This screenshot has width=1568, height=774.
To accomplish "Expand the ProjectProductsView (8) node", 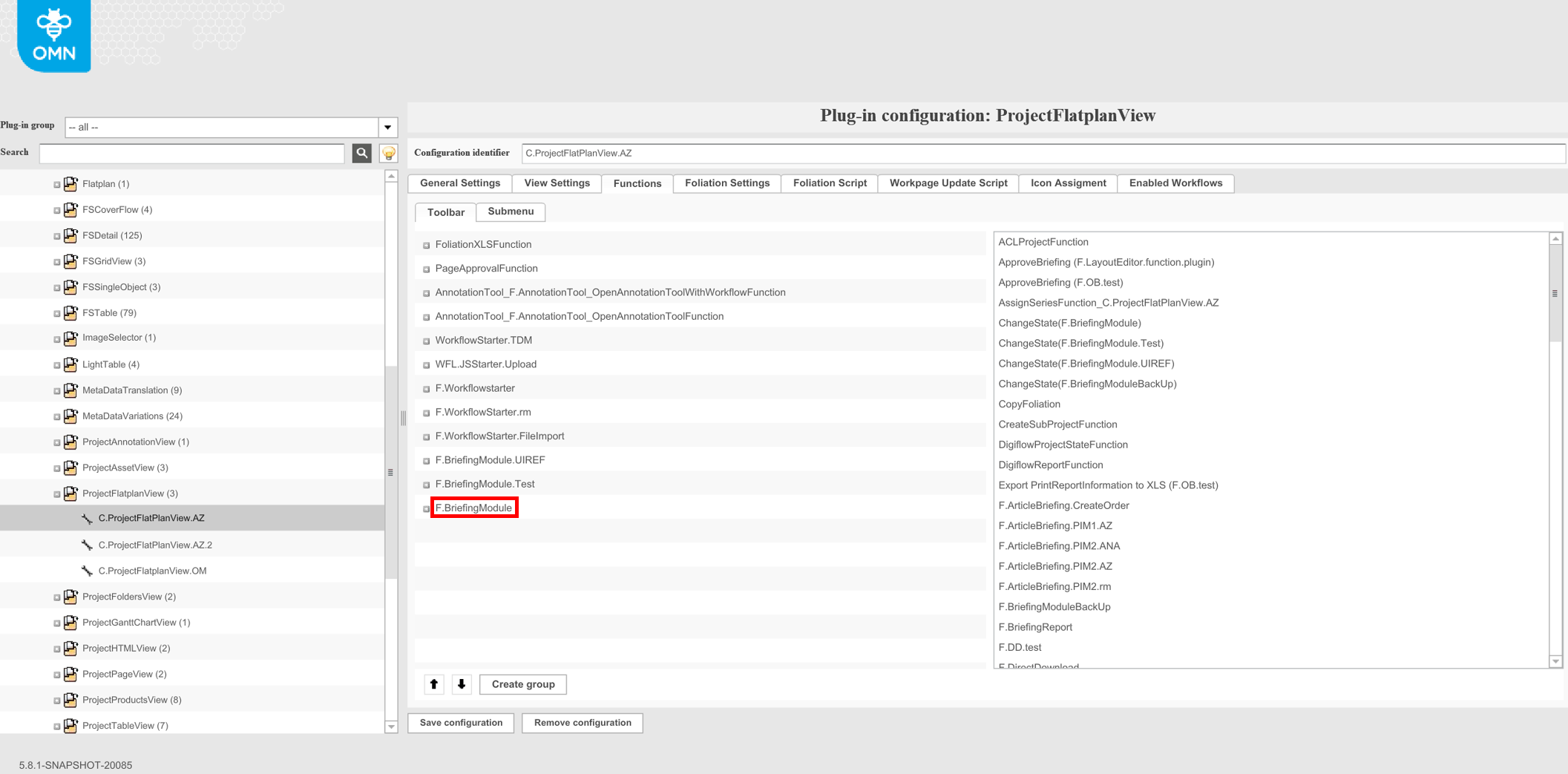I will (x=56, y=701).
